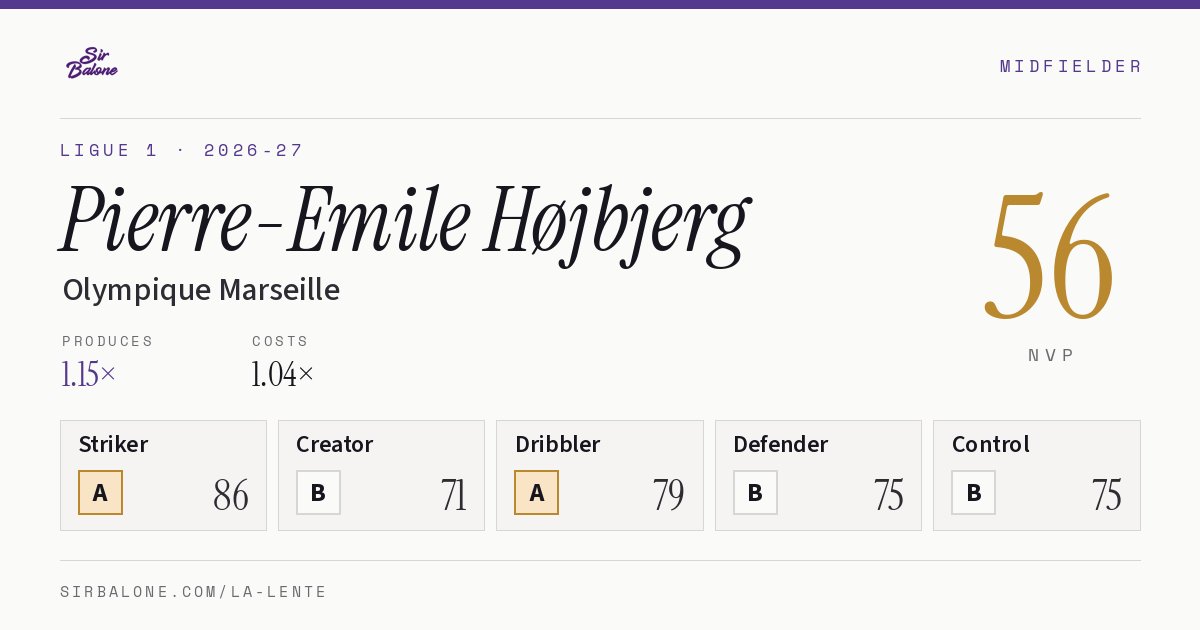This screenshot has width=1200, height=630.
Task: Click the Olympique Marseille club name
Action: 201,290
